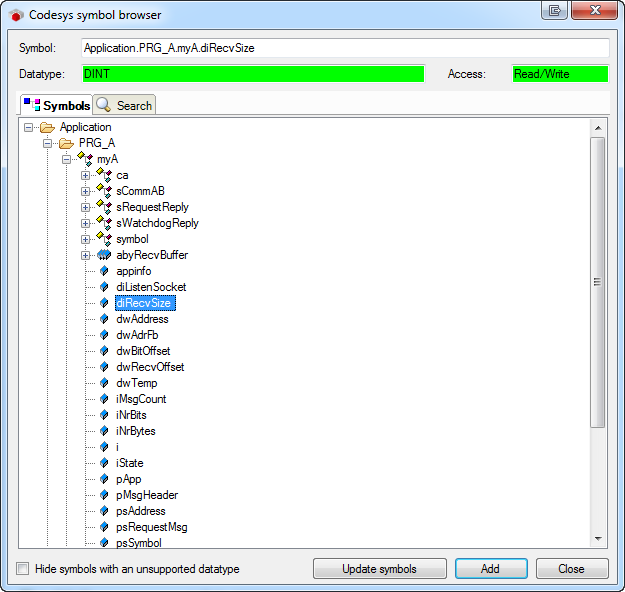Click the diListenSocket variable icon

tap(104, 287)
